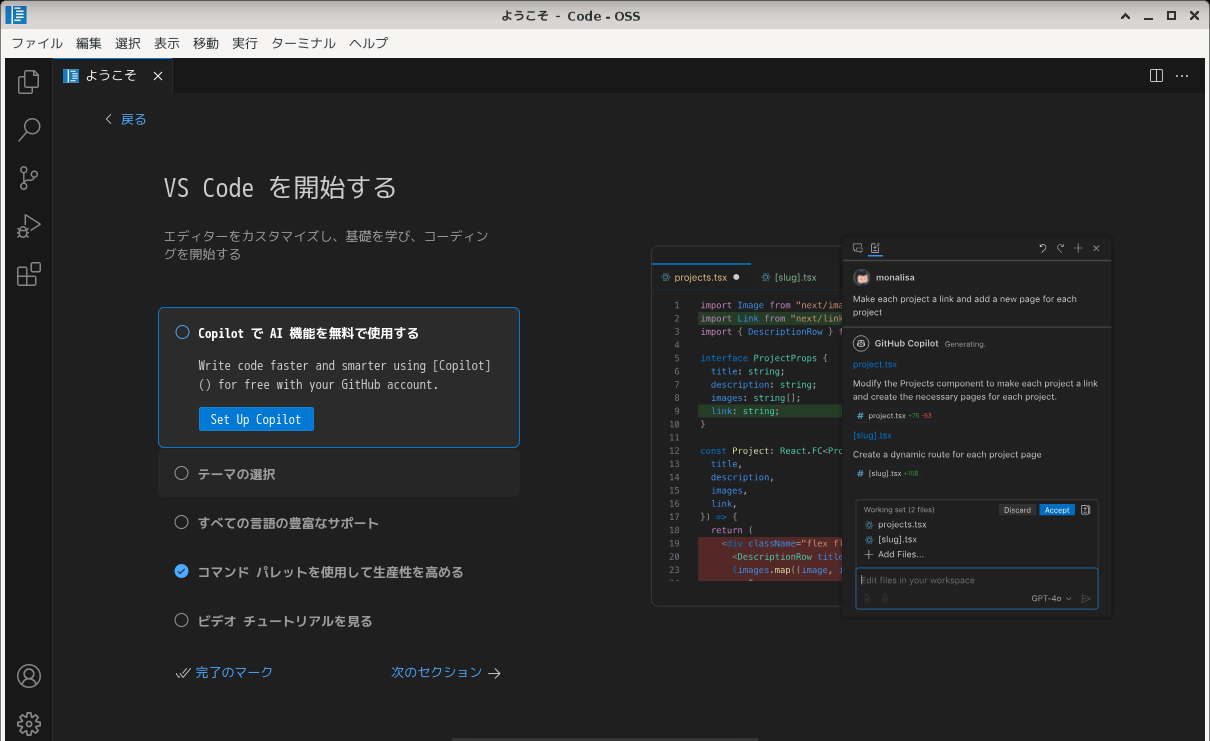This screenshot has width=1210, height=741.
Task: Click the Copilot preview illustration
Action: click(x=881, y=426)
